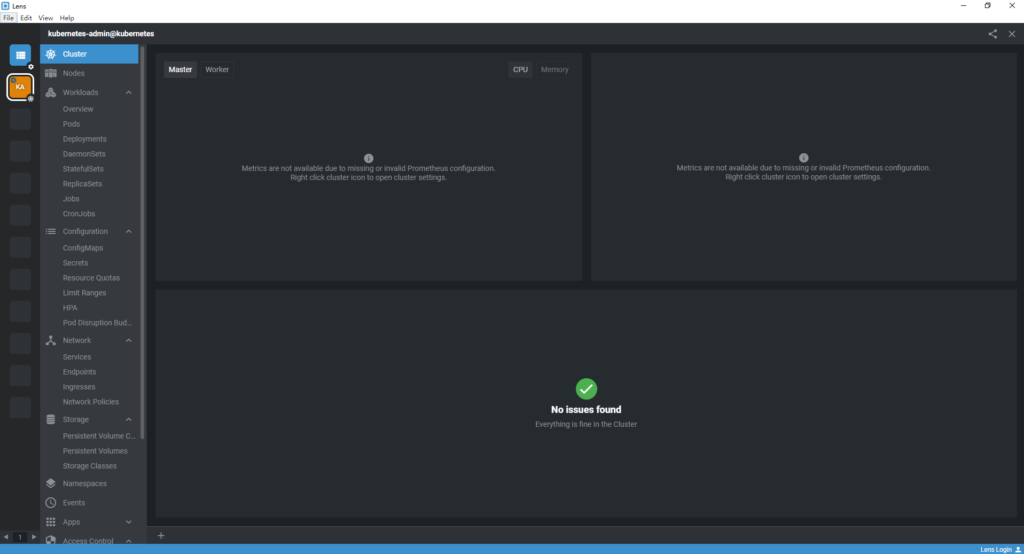
Task: Click the Nodes icon in sidebar
Action: (x=51, y=73)
